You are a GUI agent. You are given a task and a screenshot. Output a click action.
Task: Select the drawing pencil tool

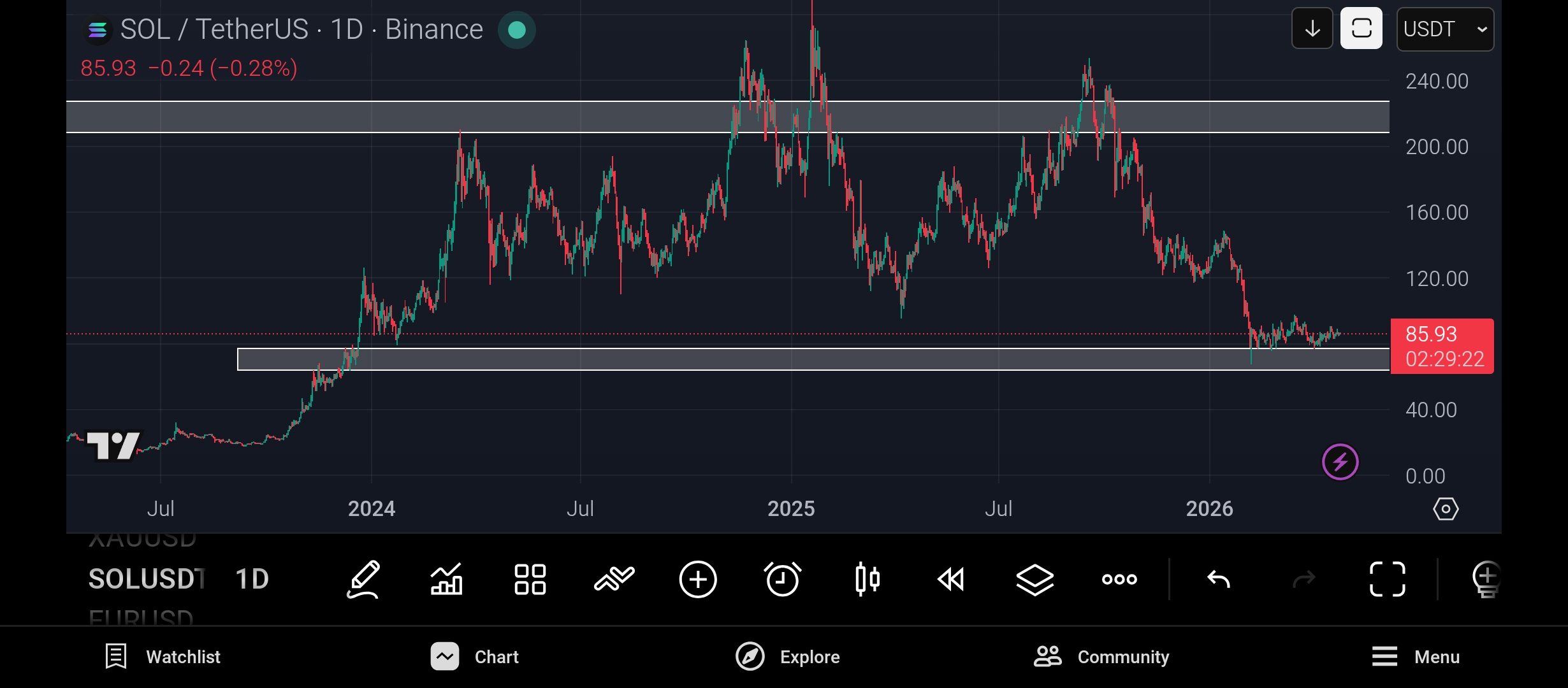363,579
